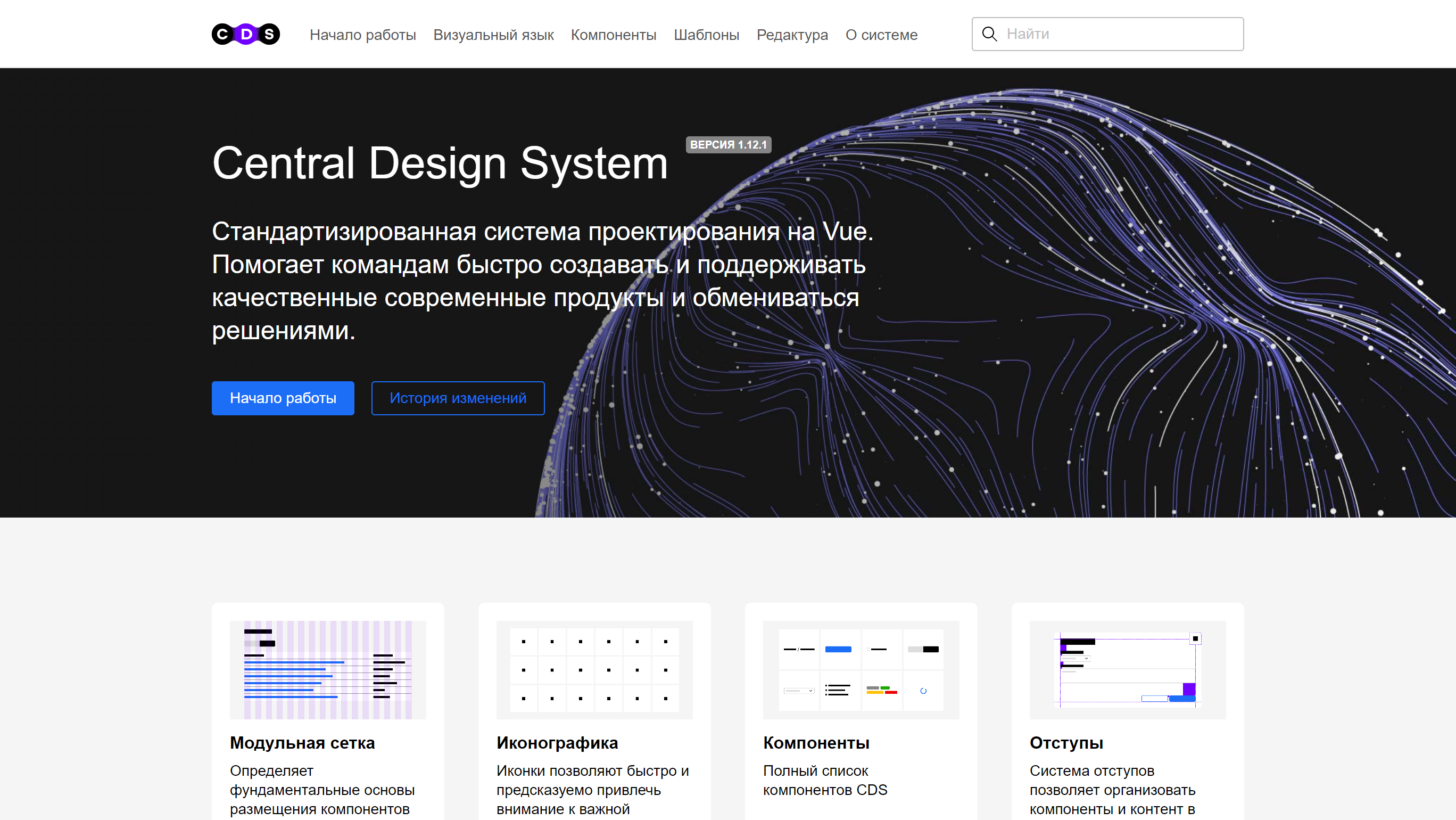
Task: Click the Отступы card title
Action: click(1066, 742)
